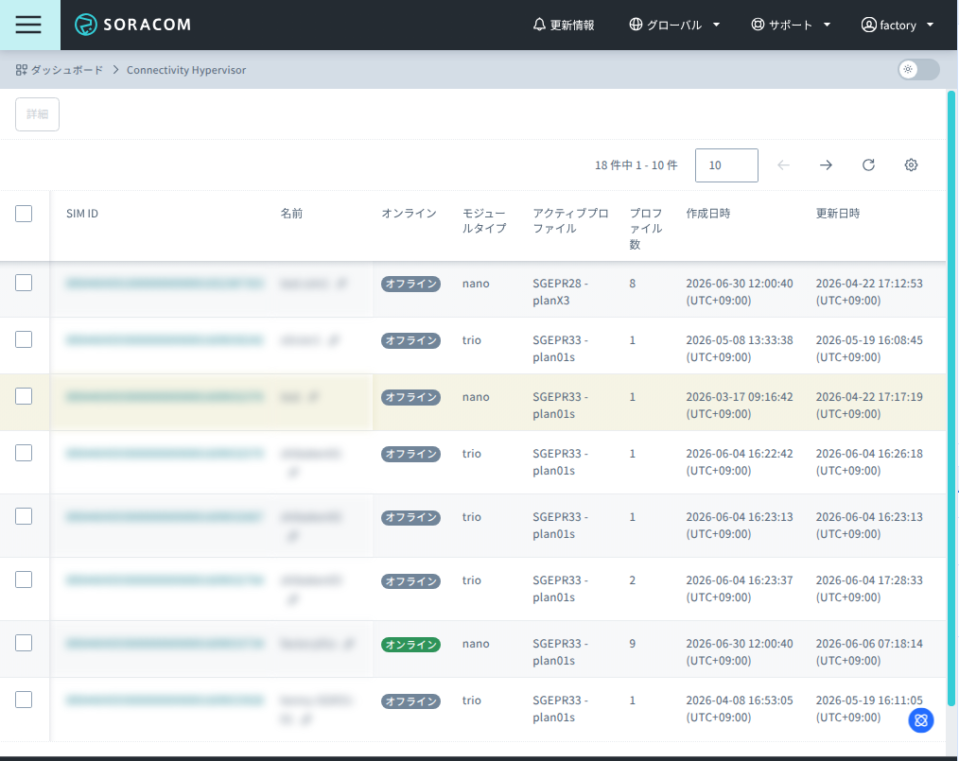This screenshot has height=761, width=959.
Task: Click the vertical scrollbar on the right
Action: (x=951, y=398)
